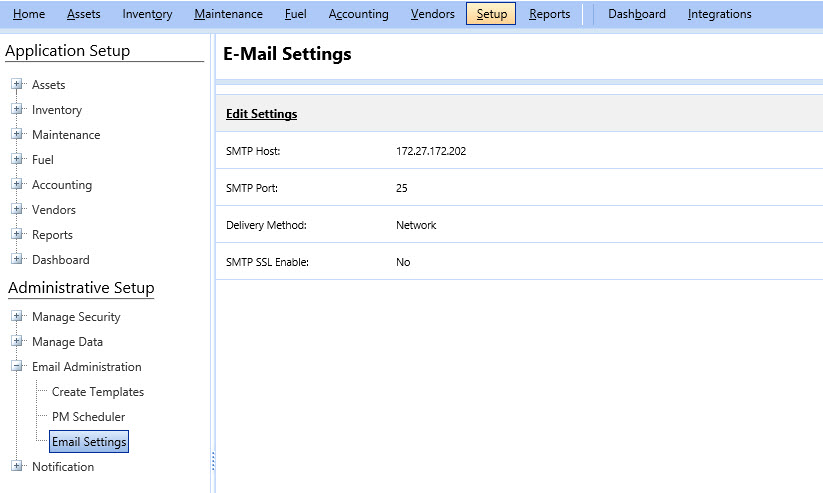The height and width of the screenshot is (493, 823).
Task: Click the vertical panel splitter handle
Action: [x=213, y=461]
